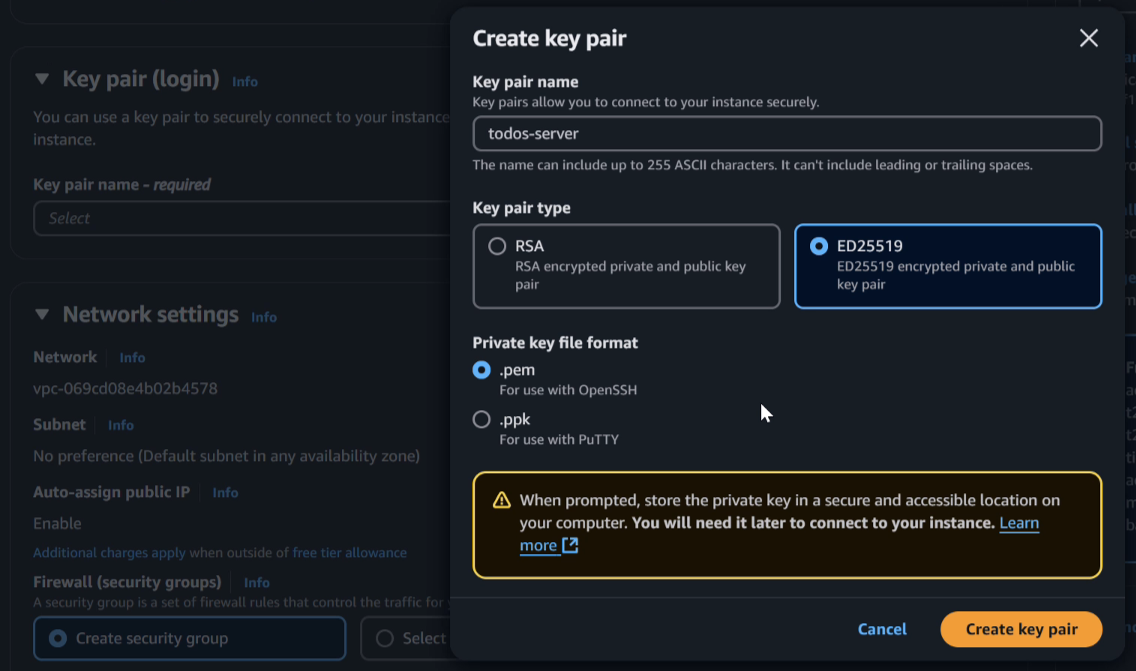The width and height of the screenshot is (1136, 671).
Task: Collapse the Network settings section
Action: pyautogui.click(x=42, y=314)
